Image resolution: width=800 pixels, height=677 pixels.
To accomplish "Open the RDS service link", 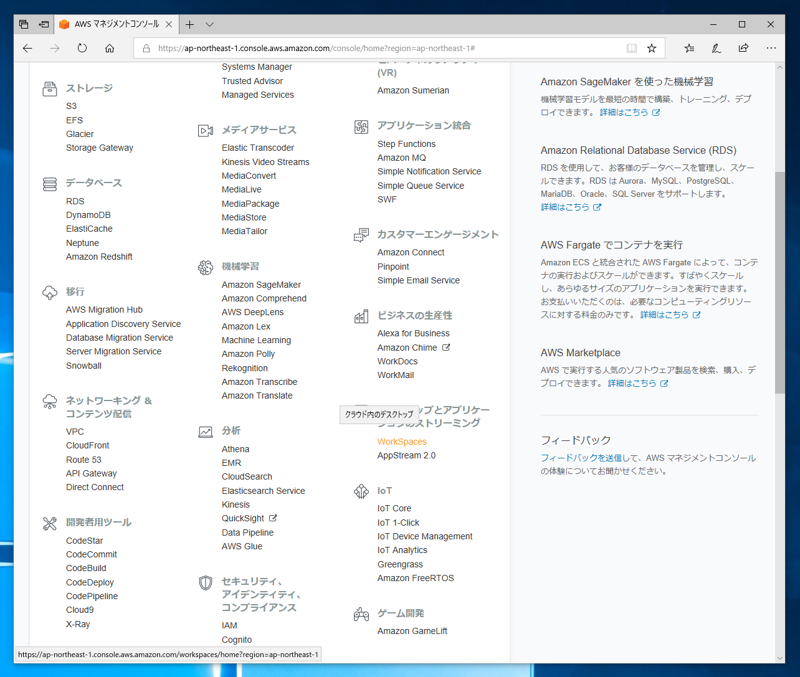I will tap(75, 202).
